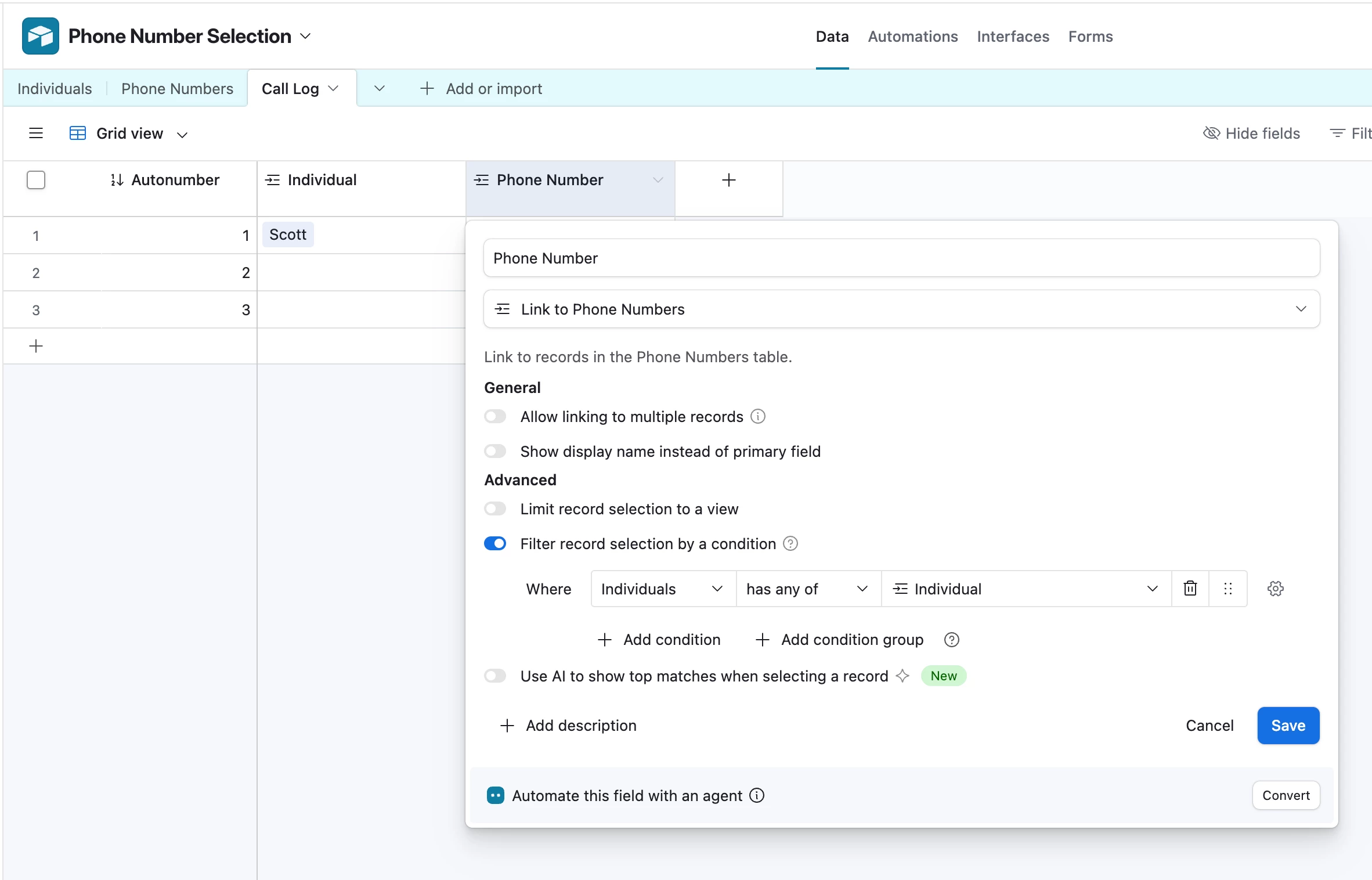1372x880 pixels.
Task: Switch to the Automations tab
Action: pos(912,37)
